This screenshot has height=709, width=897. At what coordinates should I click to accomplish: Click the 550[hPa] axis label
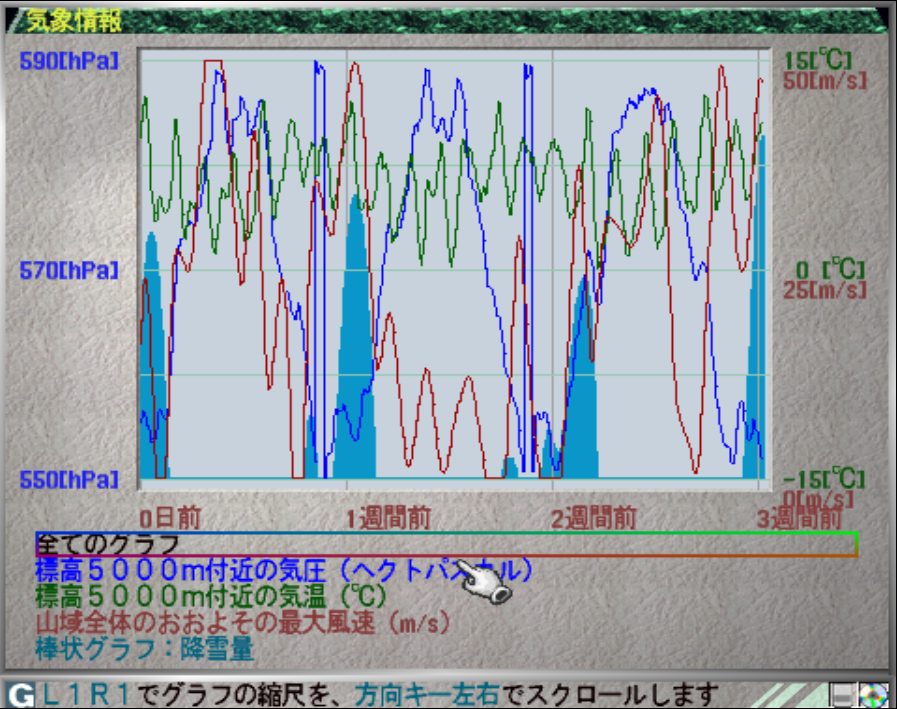coord(69,480)
